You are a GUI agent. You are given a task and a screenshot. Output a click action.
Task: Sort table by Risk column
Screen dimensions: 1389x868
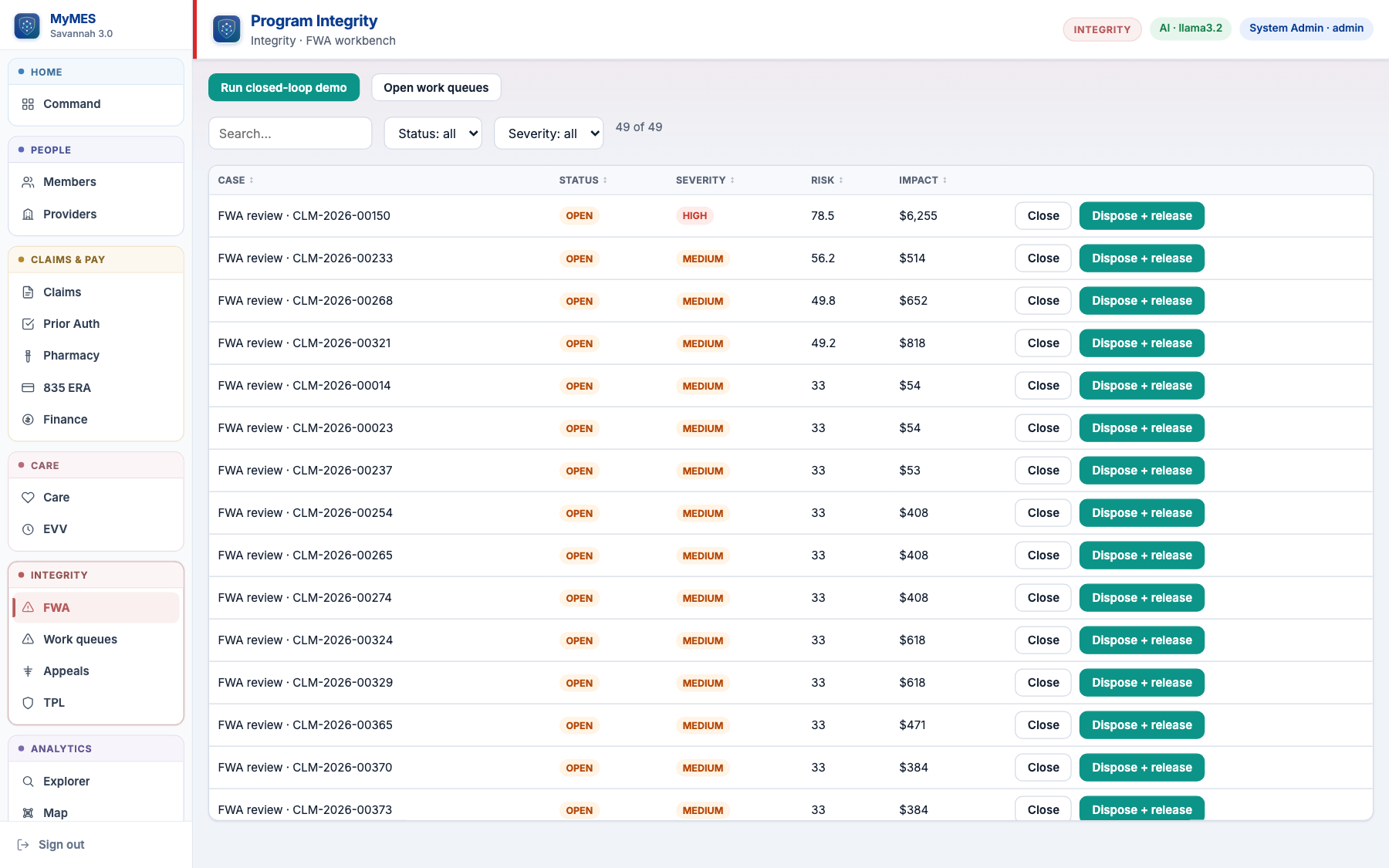click(x=826, y=181)
